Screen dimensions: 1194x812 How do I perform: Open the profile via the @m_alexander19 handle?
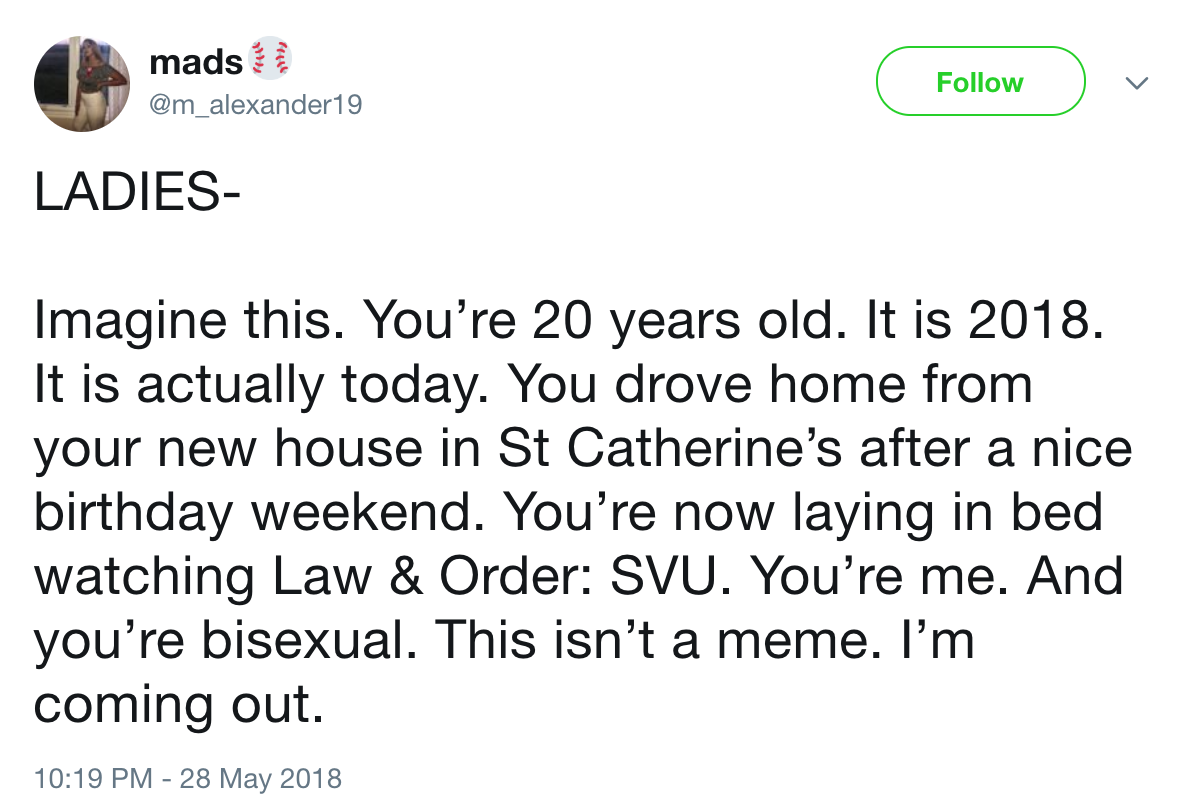[256, 105]
